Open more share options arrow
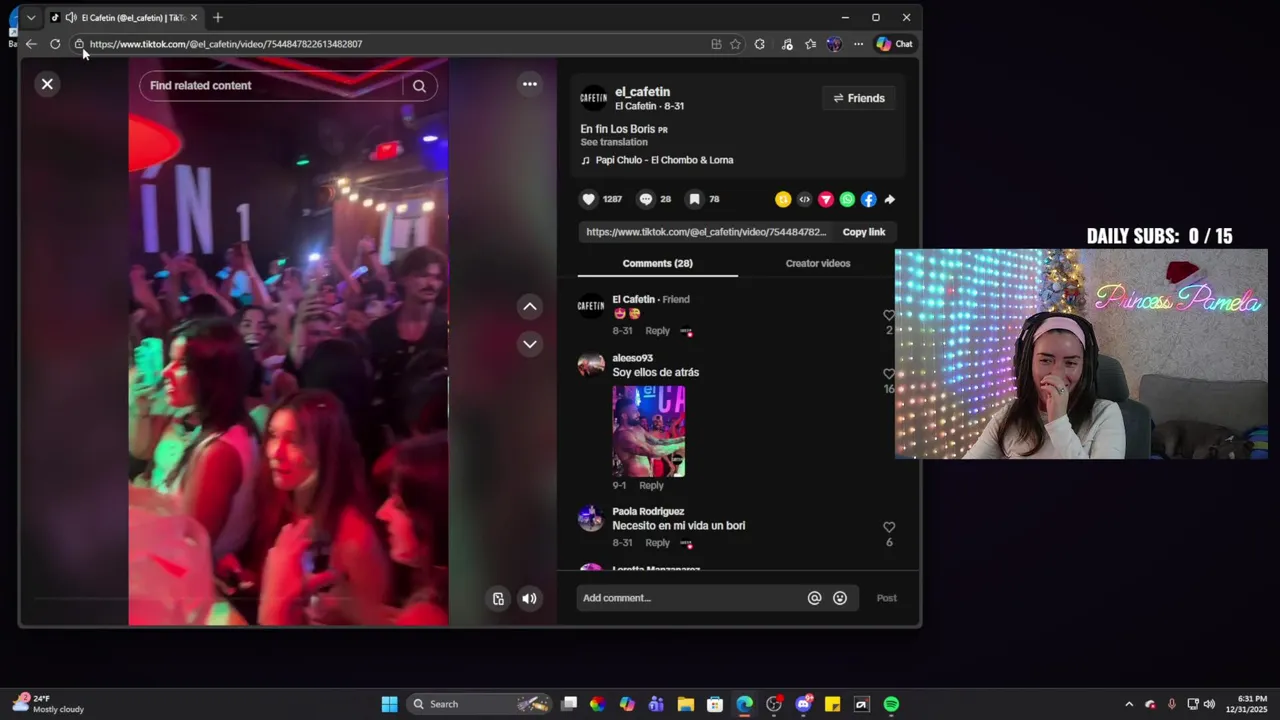The image size is (1280, 720). point(889,200)
